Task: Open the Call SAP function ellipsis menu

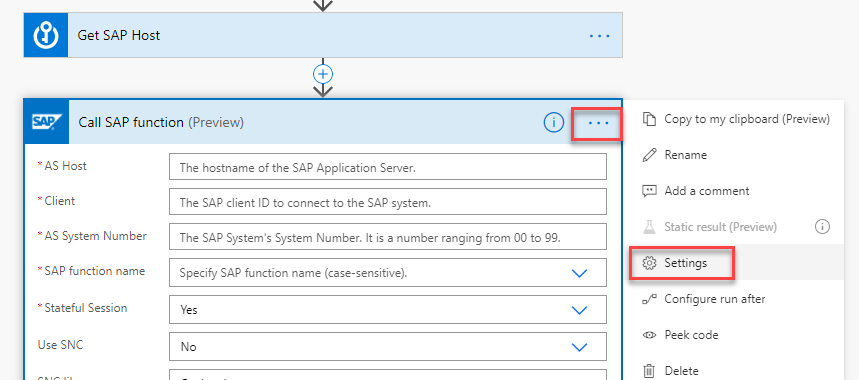Action: click(598, 123)
